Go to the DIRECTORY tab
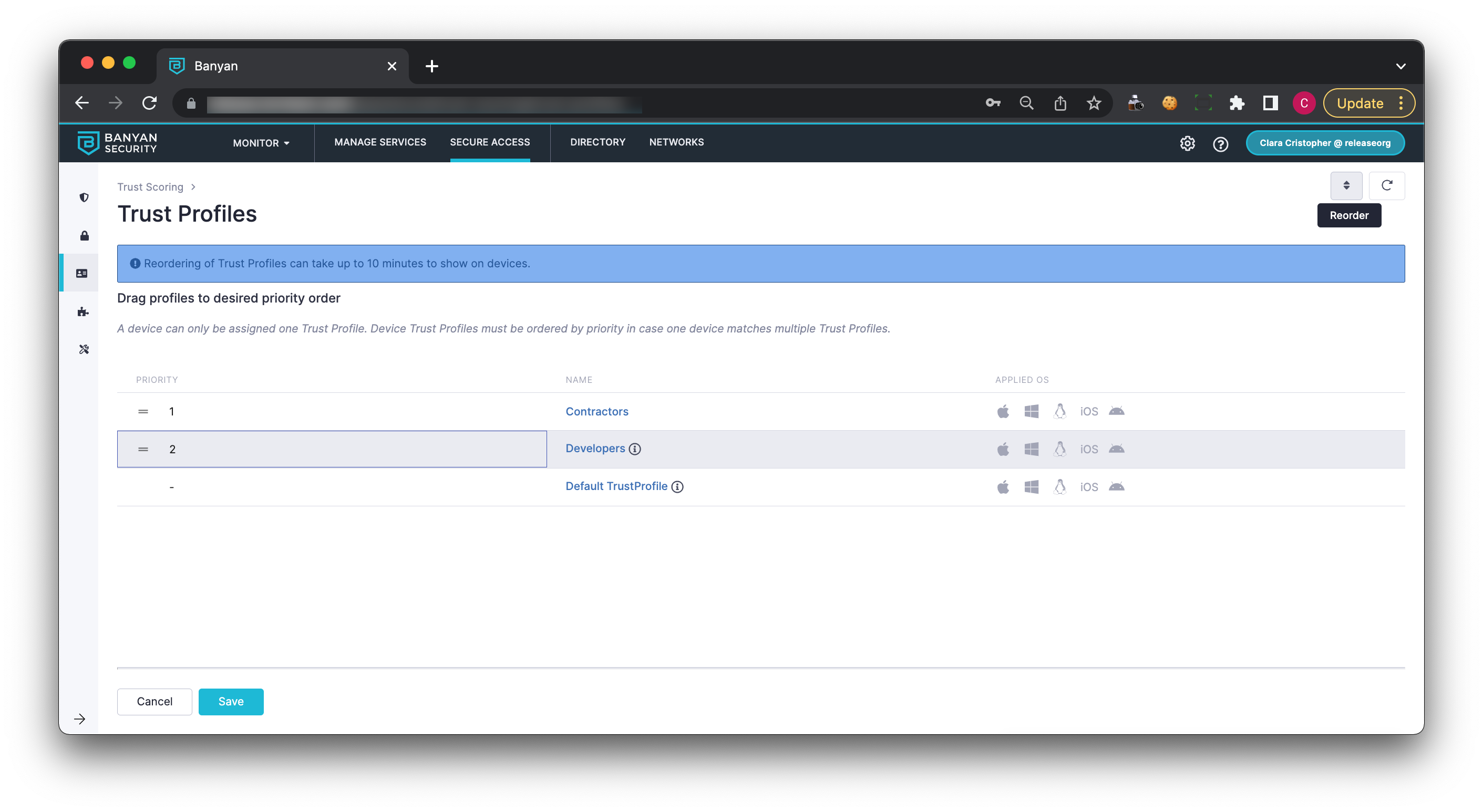 598,142
